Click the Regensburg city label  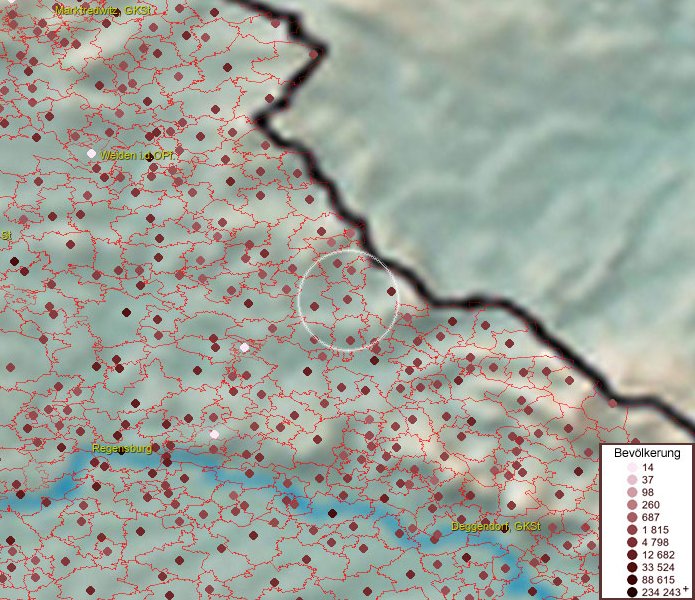click(x=121, y=448)
